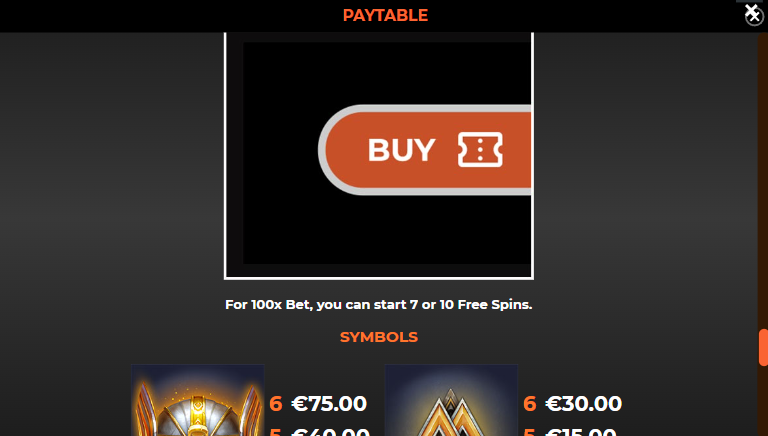This screenshot has height=436, width=768.
Task: Click the €15.00 payout for the triangle symbol
Action: pyautogui.click(x=581, y=432)
